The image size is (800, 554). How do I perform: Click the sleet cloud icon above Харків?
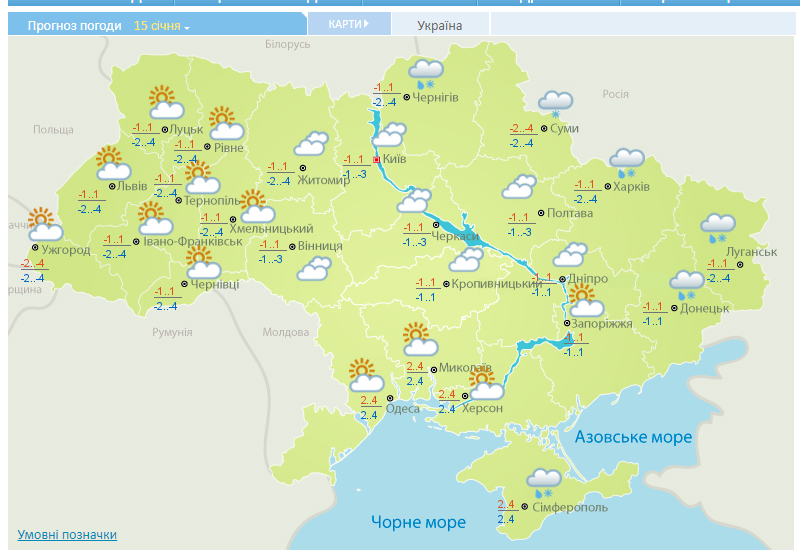(x=627, y=163)
